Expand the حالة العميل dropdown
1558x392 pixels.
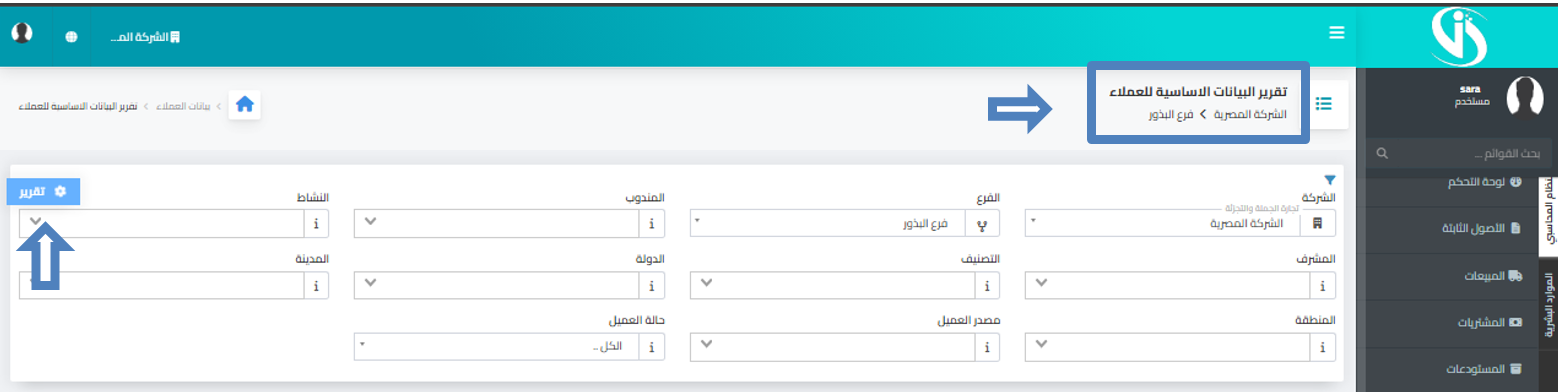click(x=497, y=347)
